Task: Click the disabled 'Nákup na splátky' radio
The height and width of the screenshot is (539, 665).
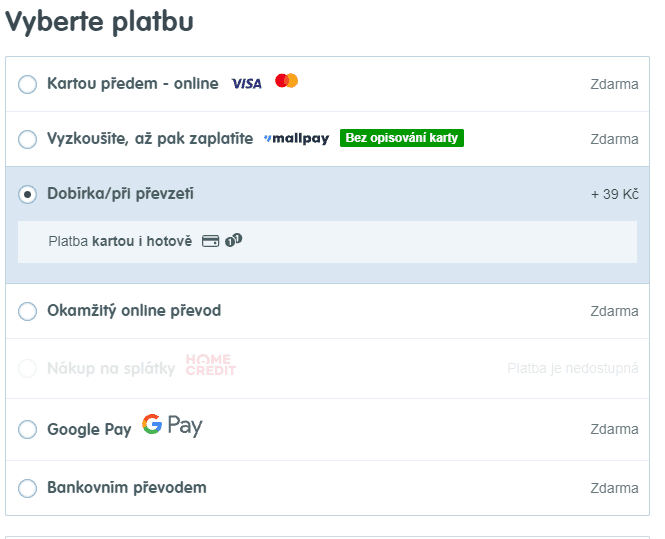Action: point(28,369)
